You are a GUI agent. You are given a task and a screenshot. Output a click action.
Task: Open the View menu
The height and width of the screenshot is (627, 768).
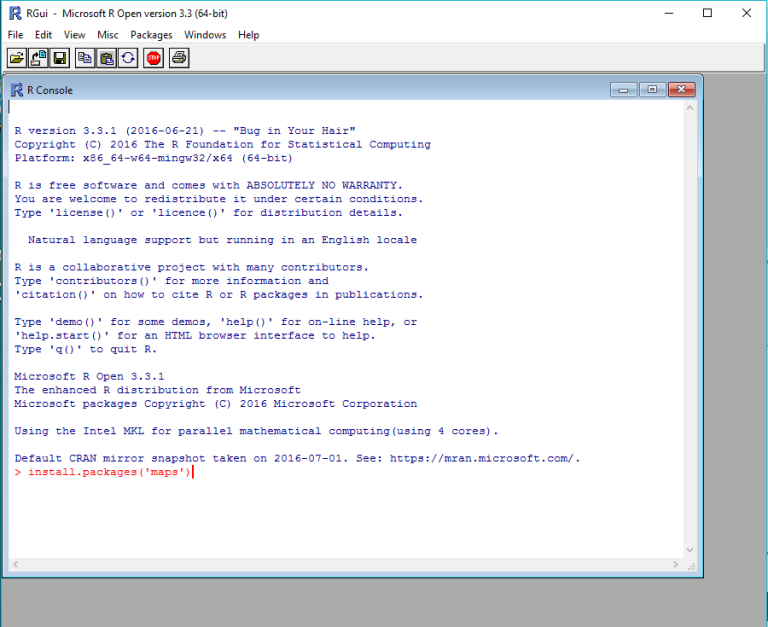click(74, 35)
